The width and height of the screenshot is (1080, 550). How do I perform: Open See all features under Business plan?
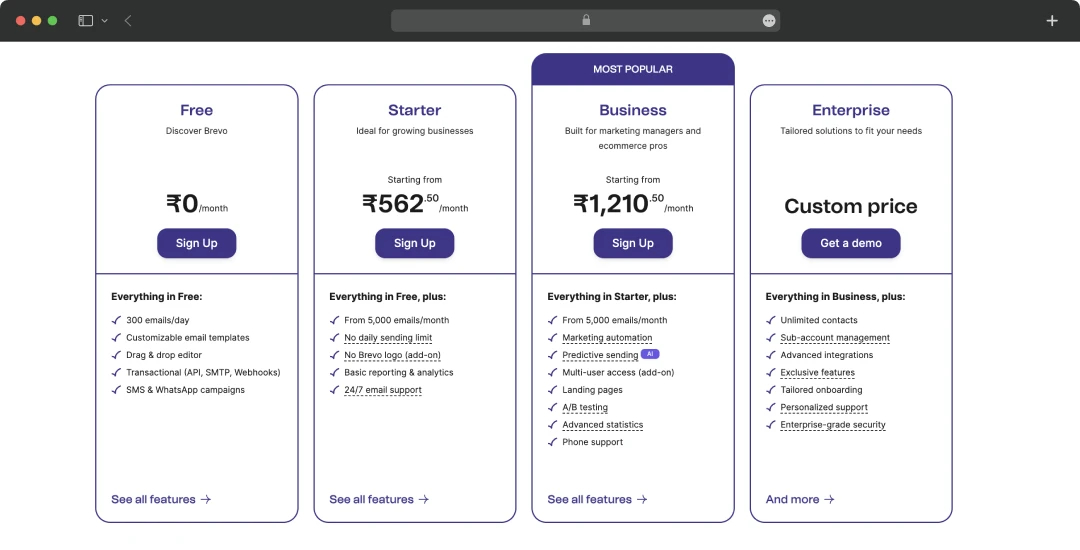click(x=597, y=499)
